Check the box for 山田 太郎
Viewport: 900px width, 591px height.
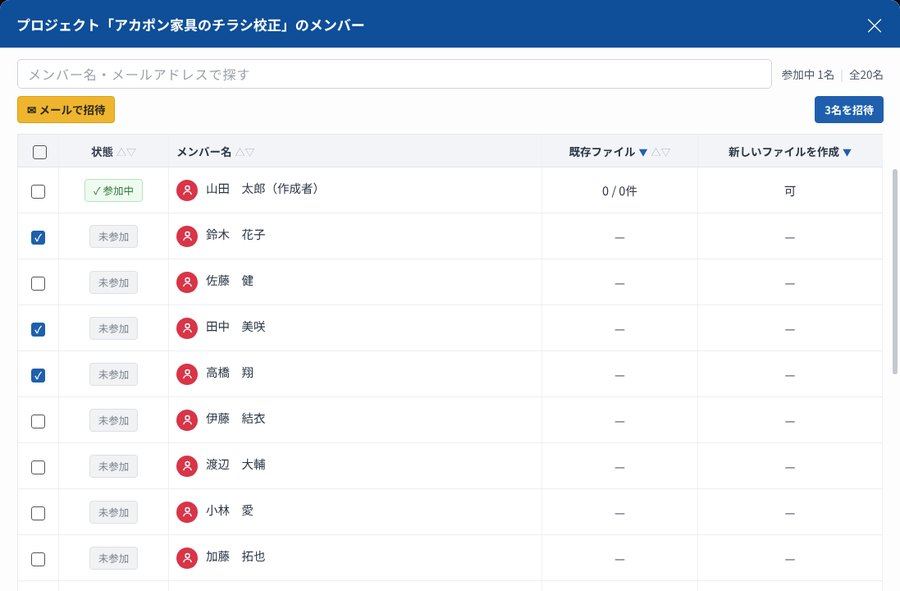38,191
